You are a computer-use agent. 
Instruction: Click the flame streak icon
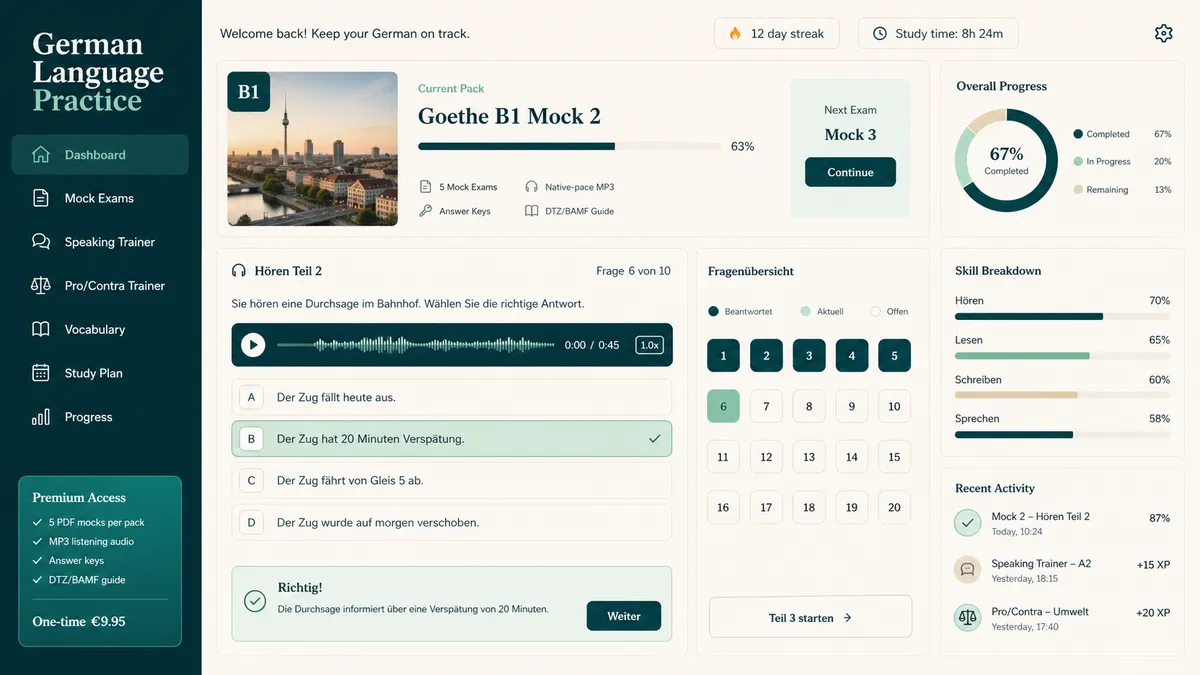(735, 33)
